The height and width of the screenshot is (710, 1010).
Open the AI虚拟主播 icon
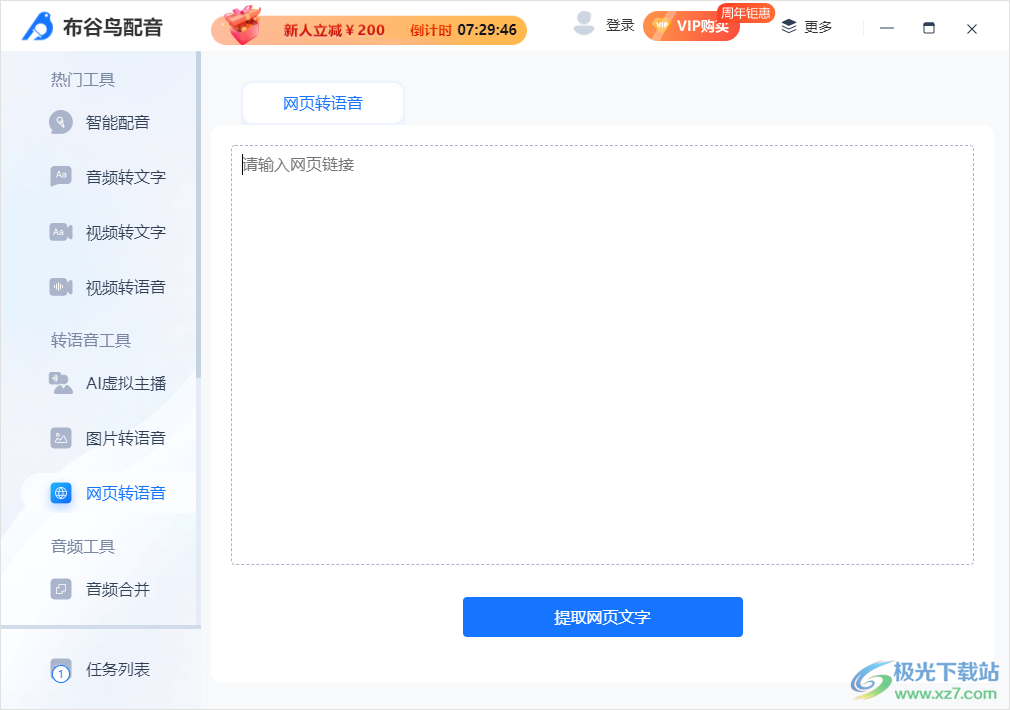[x=61, y=383]
